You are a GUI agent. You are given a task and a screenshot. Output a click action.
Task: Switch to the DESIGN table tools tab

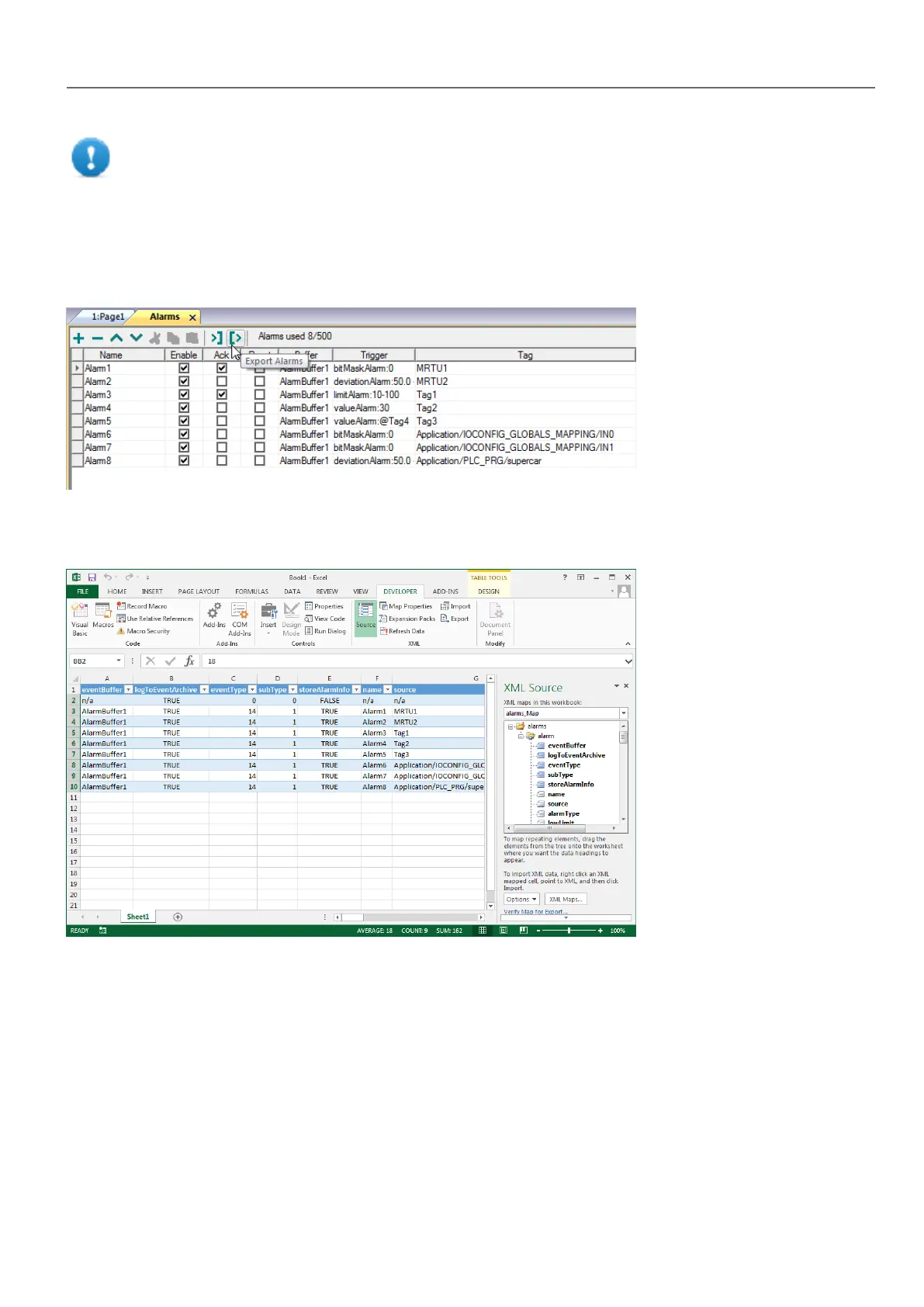[489, 591]
